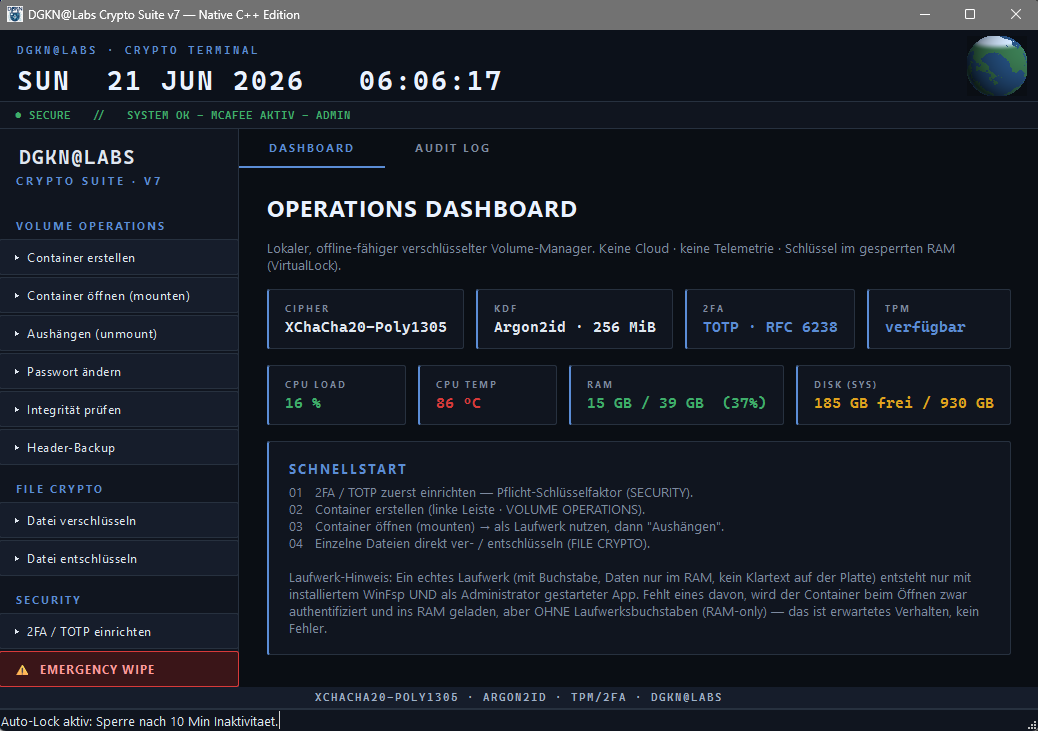Click the 'Lokaler, offline-fähiger' description text
The height and width of the screenshot is (731, 1038).
click(x=611, y=257)
